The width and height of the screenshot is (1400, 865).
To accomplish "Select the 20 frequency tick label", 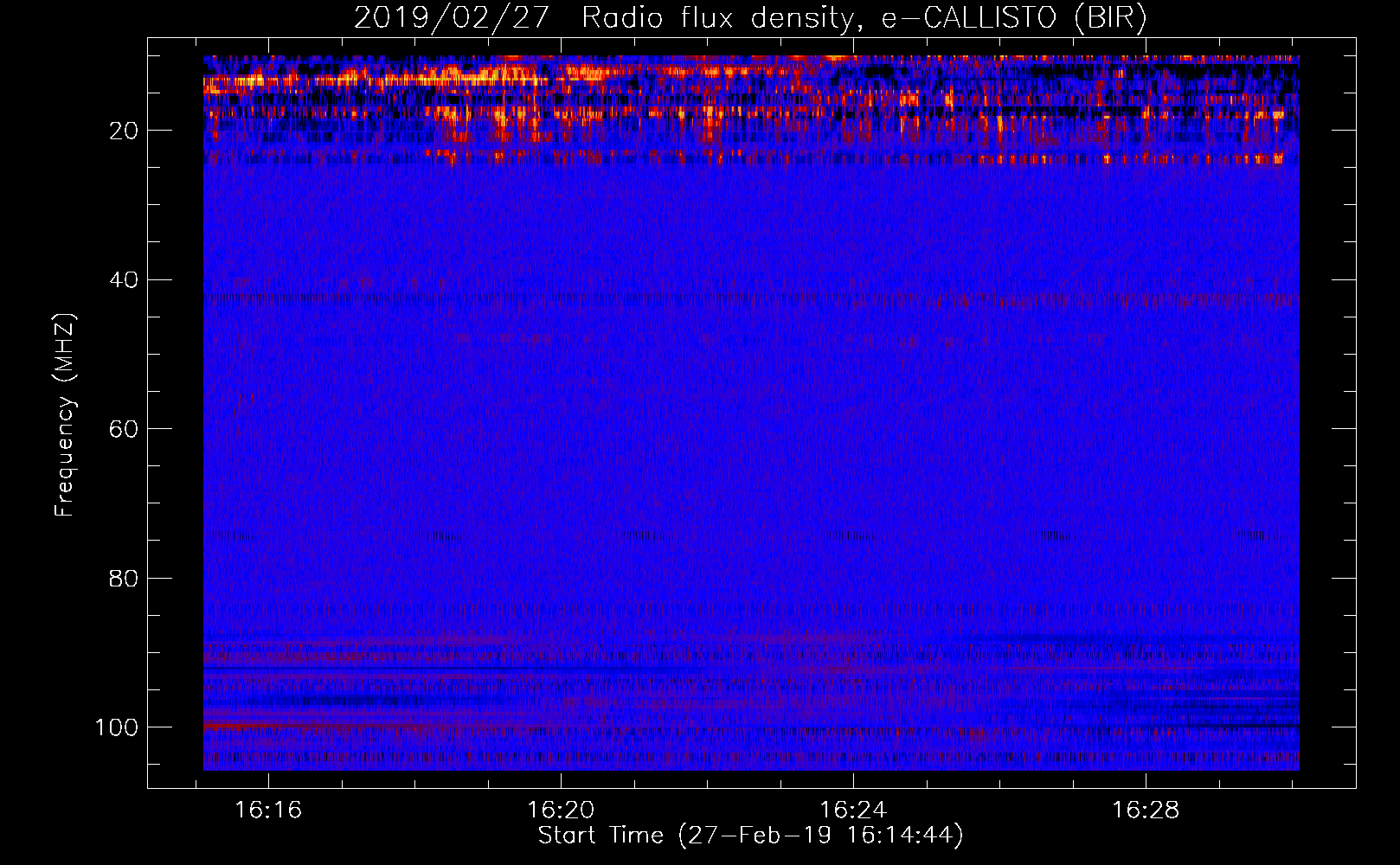I will (124, 131).
